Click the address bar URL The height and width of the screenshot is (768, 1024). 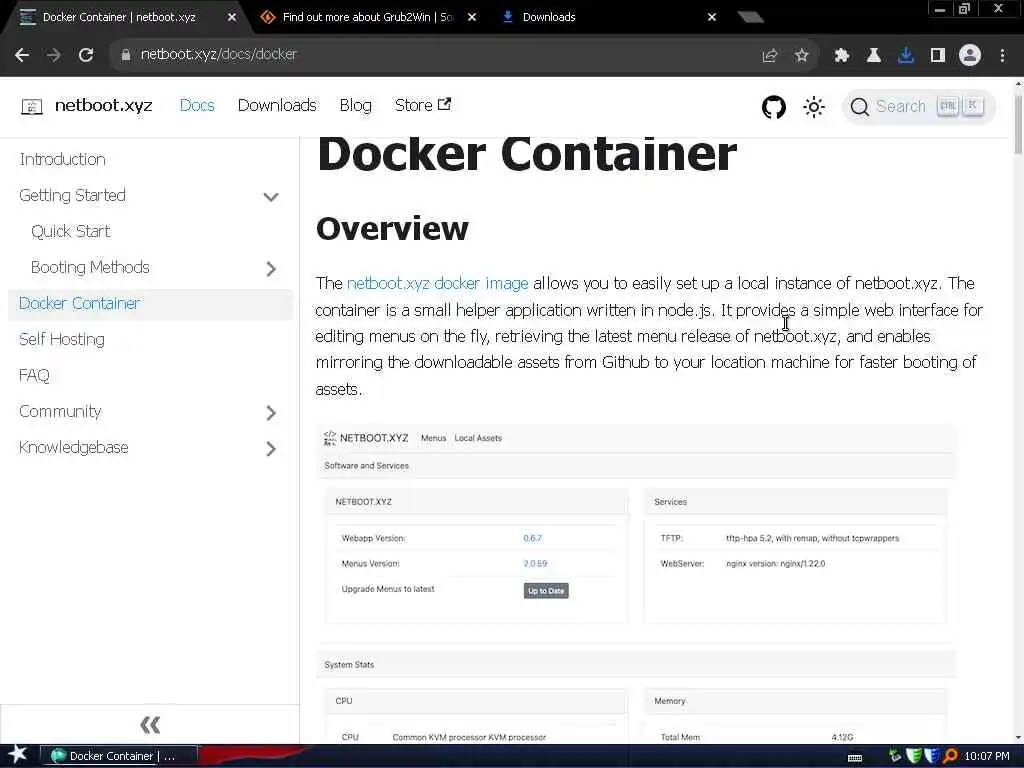point(219,54)
